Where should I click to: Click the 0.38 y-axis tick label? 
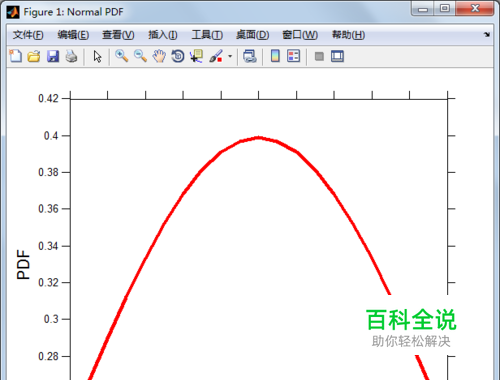48,172
